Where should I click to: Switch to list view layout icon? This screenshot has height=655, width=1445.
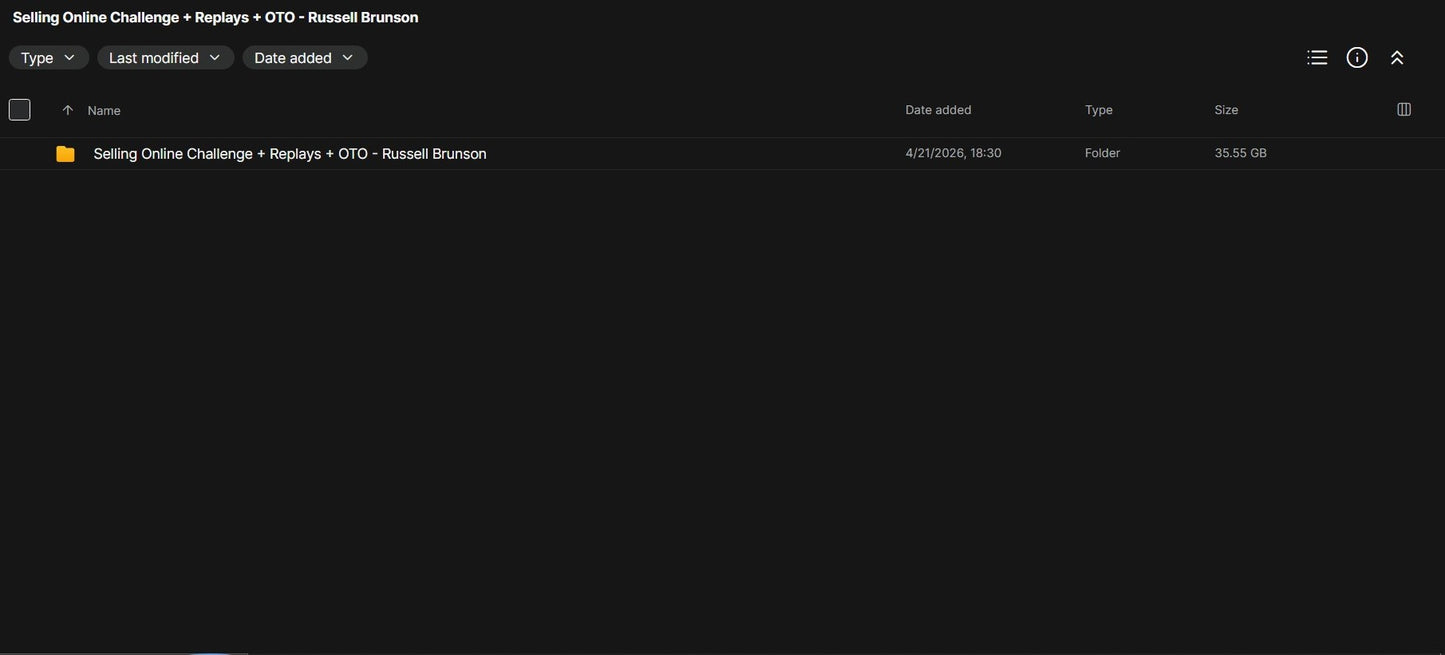1317,58
